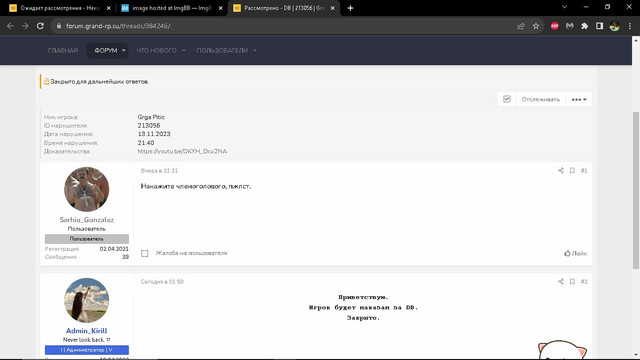Open Serhio_Gonzalez profile name link

click(x=87, y=220)
